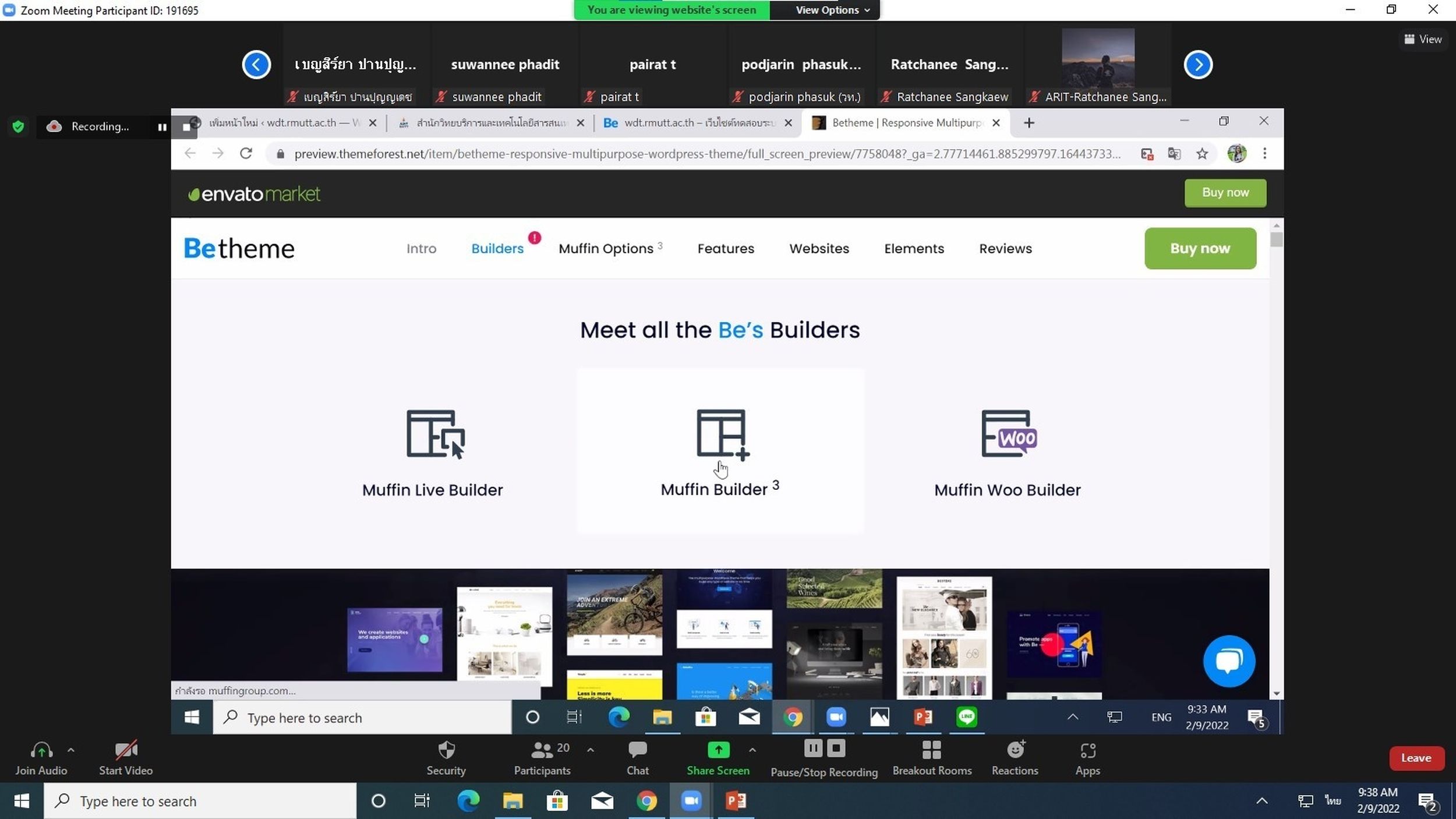Screen dimensions: 1456x819
Task: Click green encryption shield icon
Action: tap(18, 126)
